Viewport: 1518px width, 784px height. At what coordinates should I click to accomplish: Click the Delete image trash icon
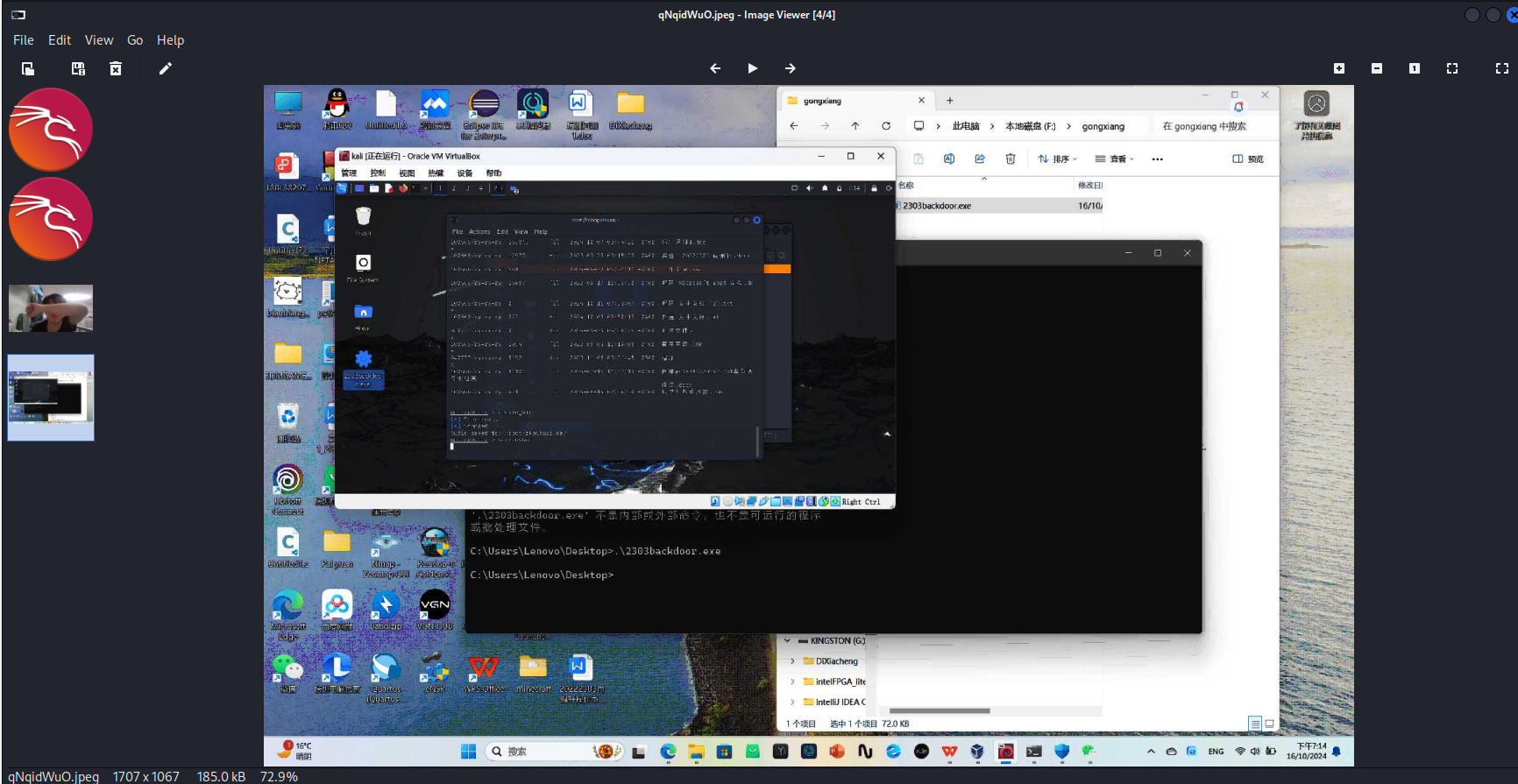(116, 68)
